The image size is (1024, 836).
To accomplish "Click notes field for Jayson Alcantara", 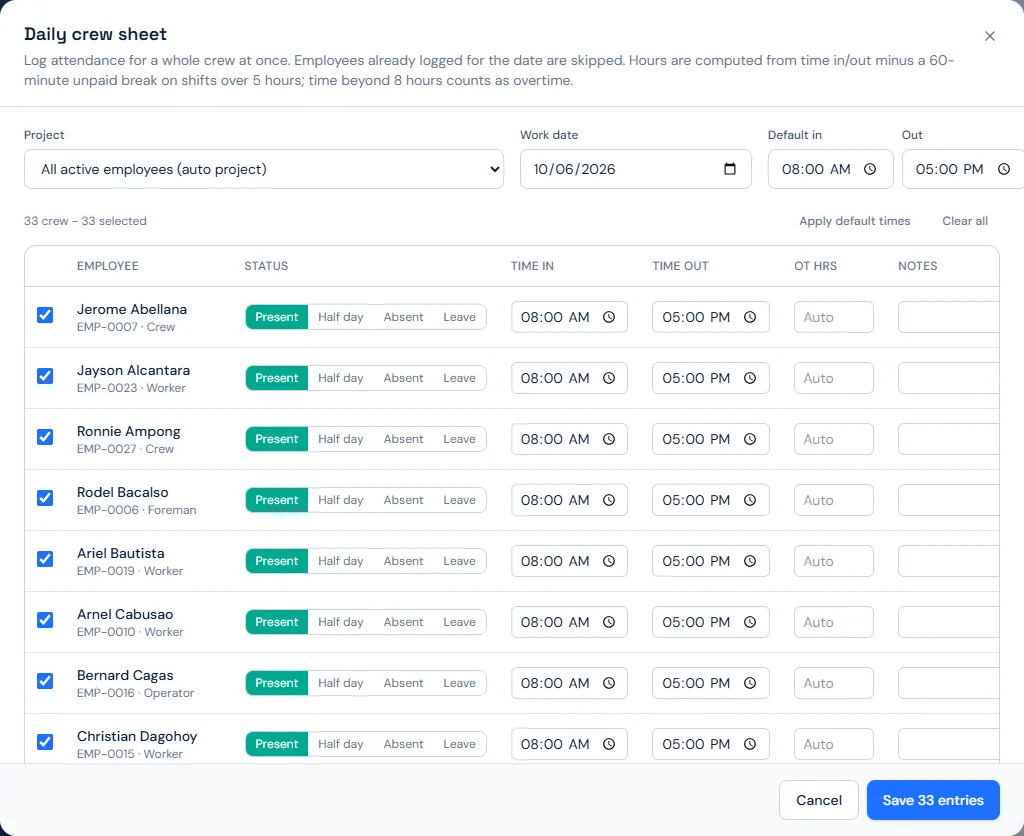I will (x=948, y=378).
